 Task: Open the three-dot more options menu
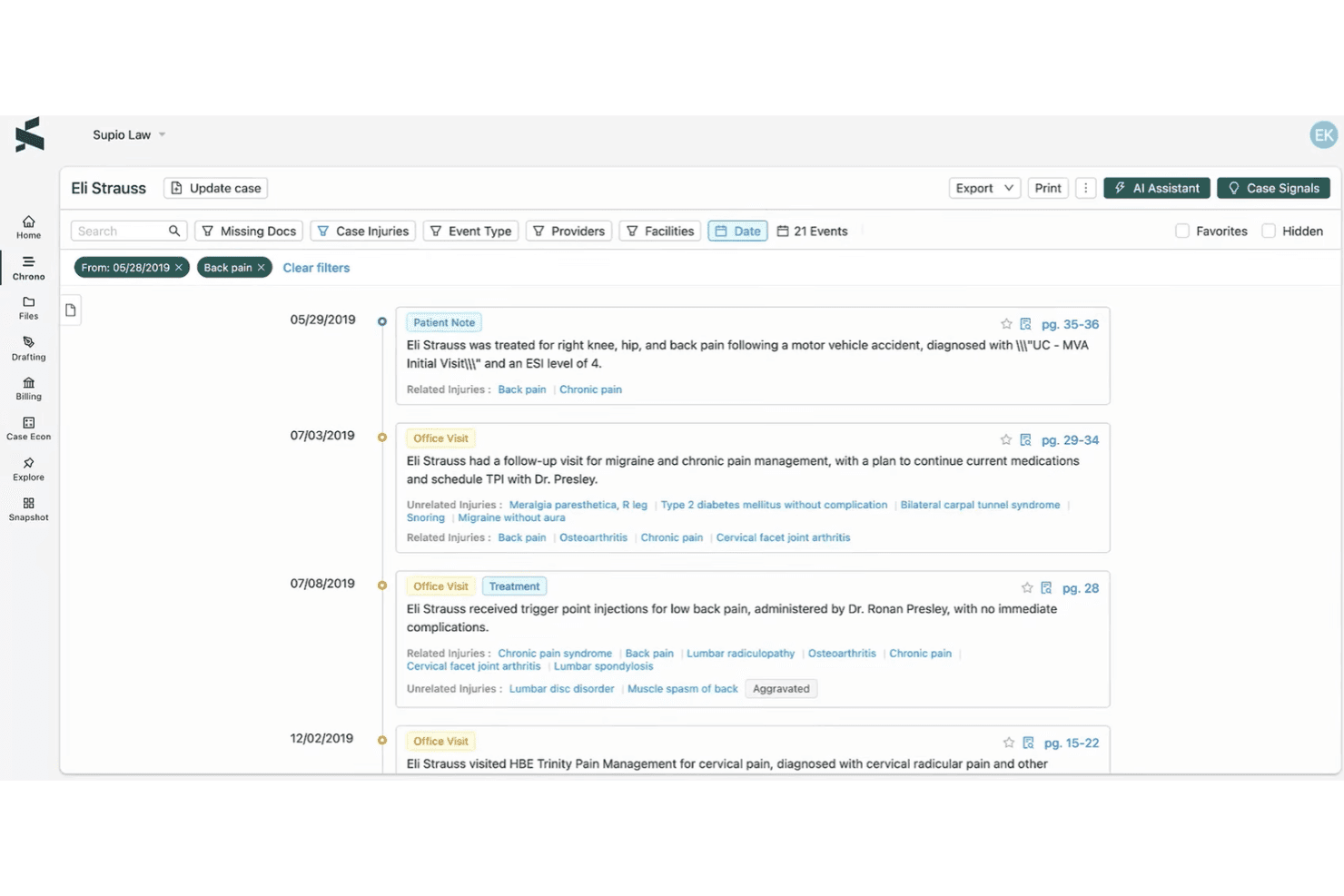click(x=1085, y=188)
